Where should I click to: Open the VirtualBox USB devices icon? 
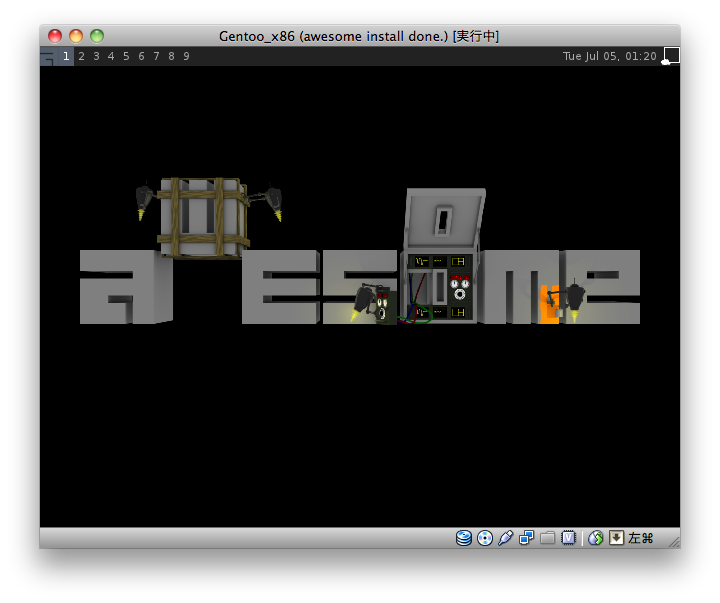click(506, 538)
